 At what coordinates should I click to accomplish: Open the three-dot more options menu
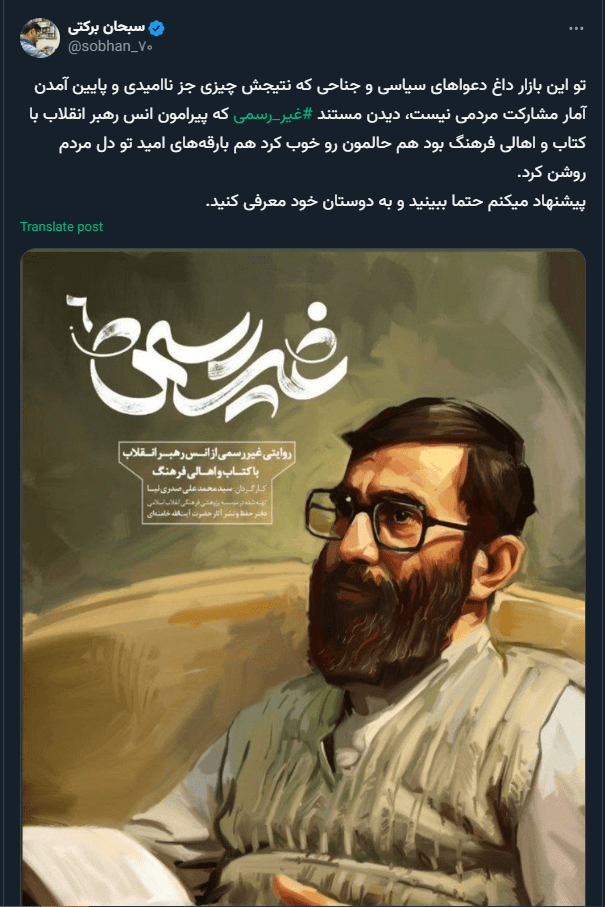click(x=576, y=29)
